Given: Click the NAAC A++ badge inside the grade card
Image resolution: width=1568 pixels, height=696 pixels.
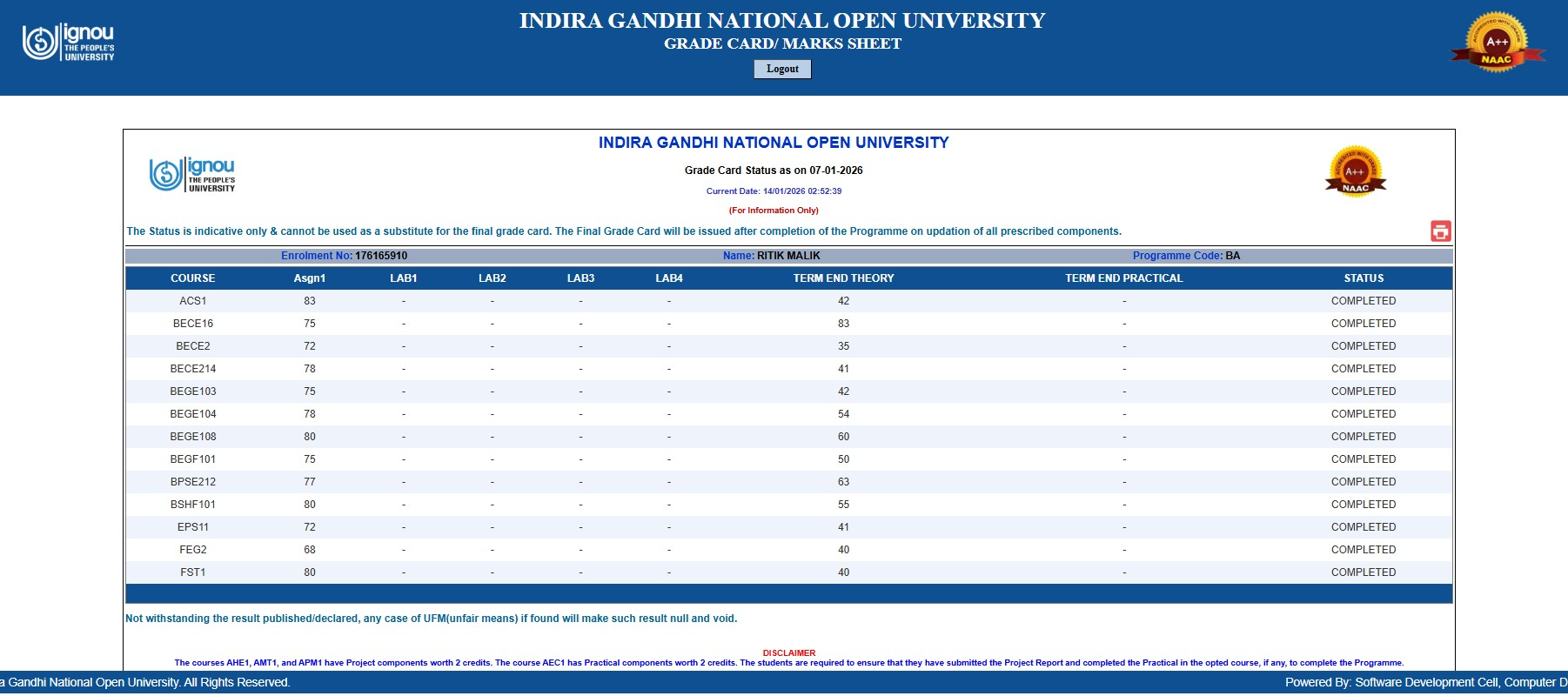Looking at the screenshot, I should 1356,171.
